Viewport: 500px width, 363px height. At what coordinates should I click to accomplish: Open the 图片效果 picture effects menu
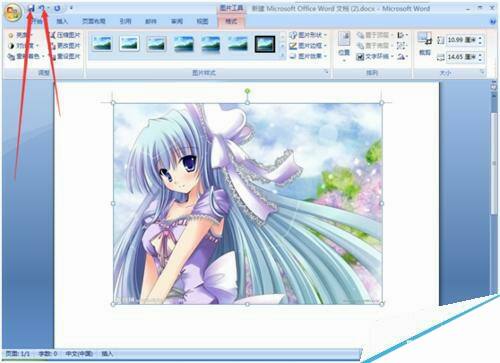[x=308, y=56]
